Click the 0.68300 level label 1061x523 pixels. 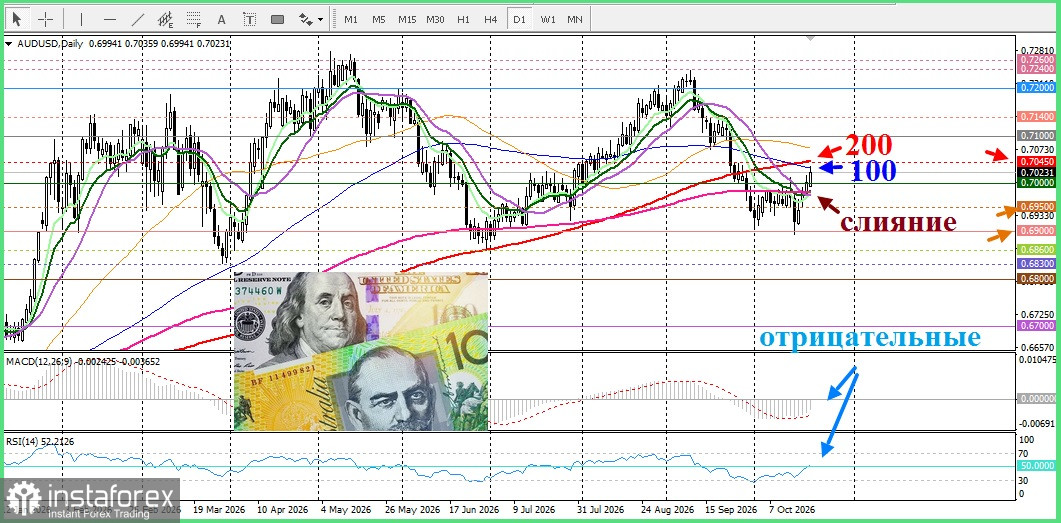(x=1038, y=264)
